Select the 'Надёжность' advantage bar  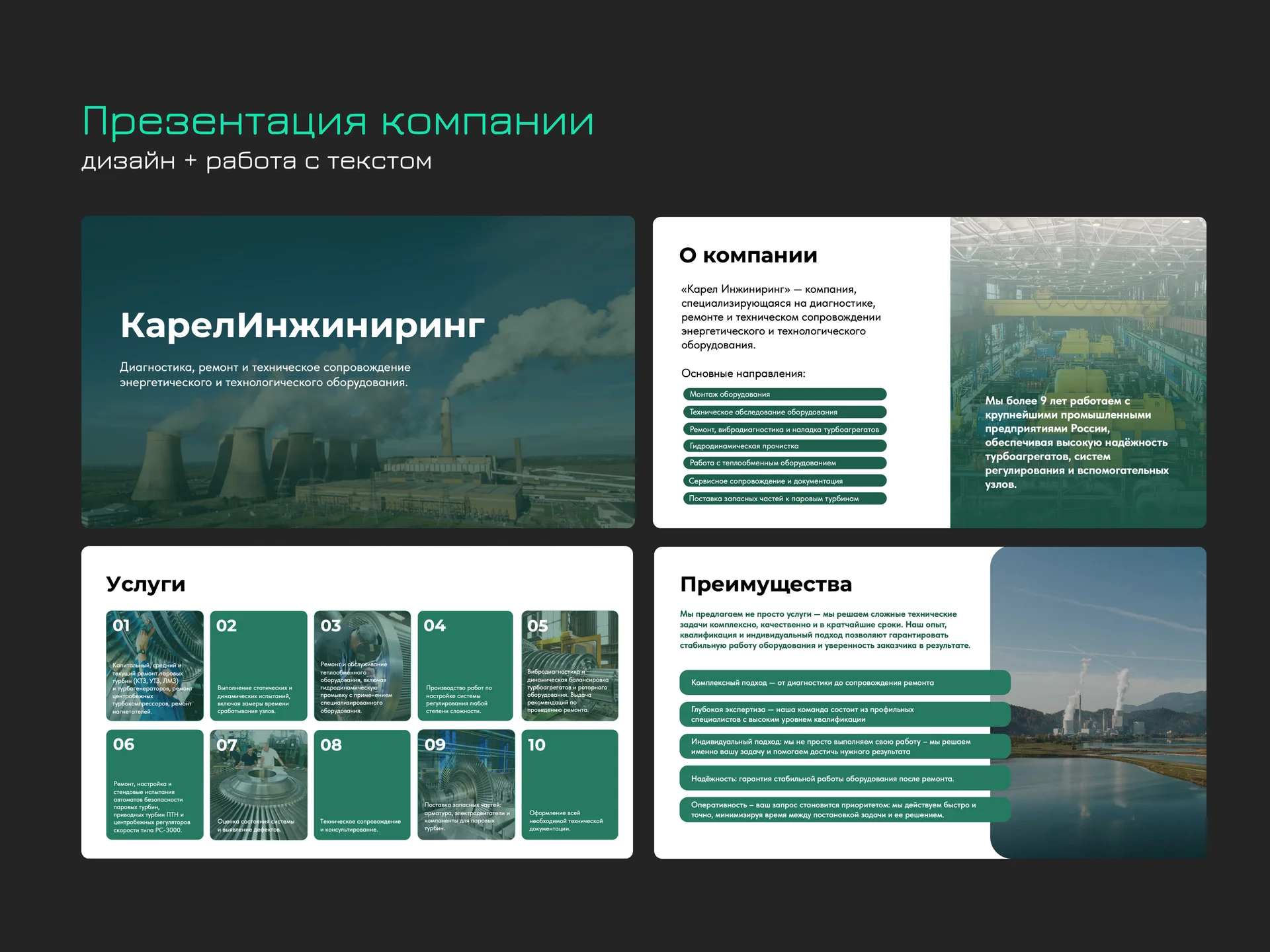click(845, 779)
